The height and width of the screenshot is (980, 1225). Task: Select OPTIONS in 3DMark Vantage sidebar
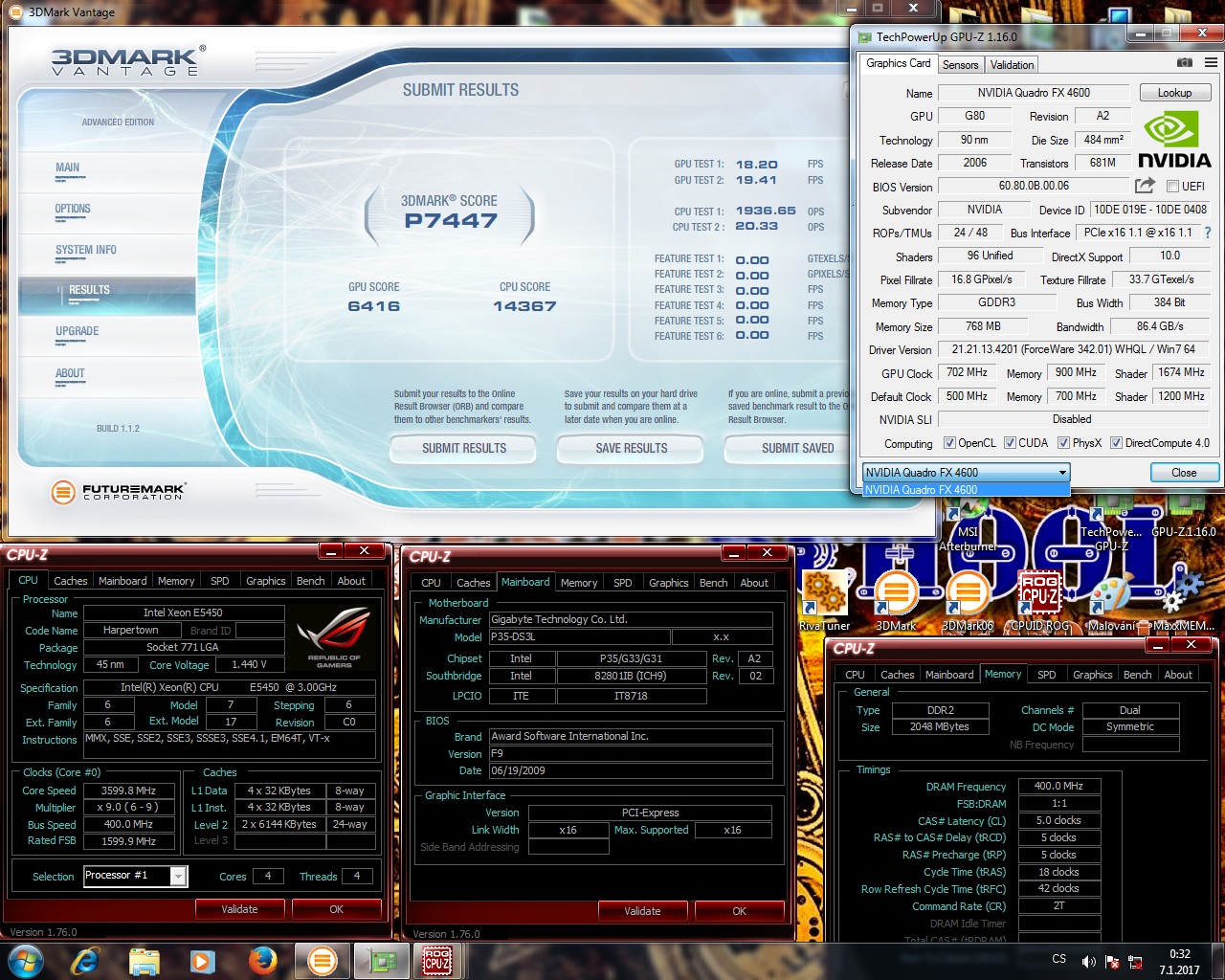pos(73,209)
